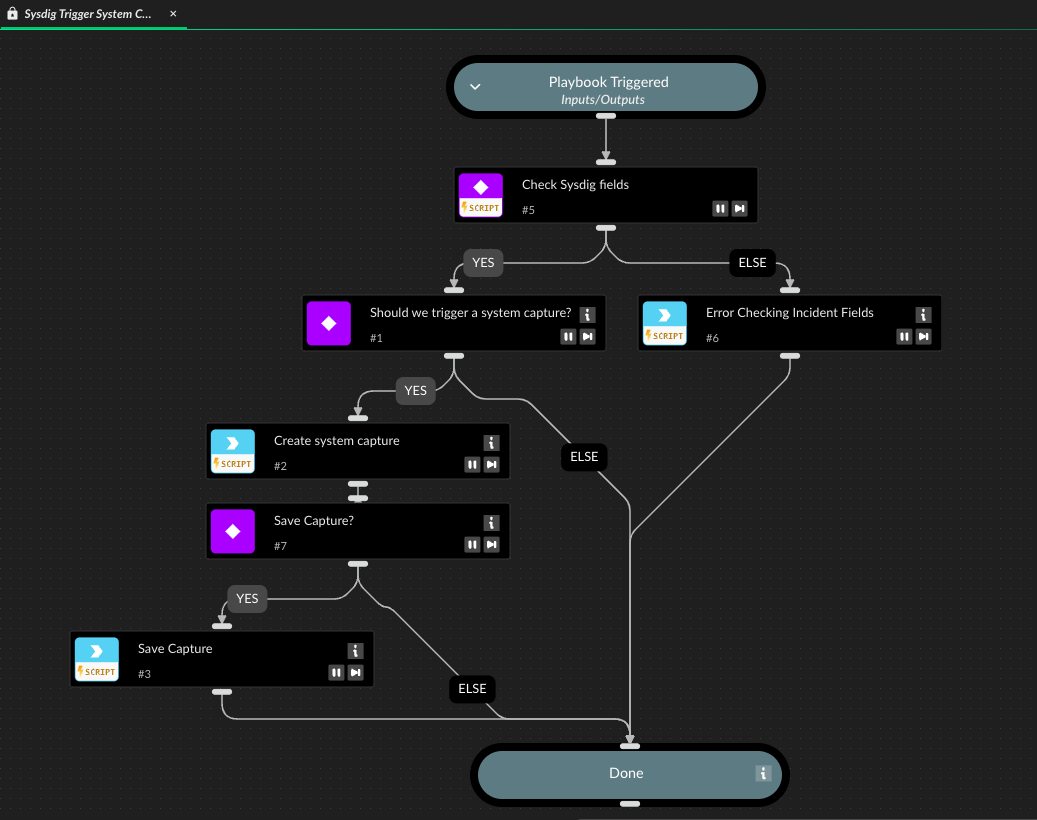Skip the "Save Capture" task
Viewport: 1037px width, 820px height.
(355, 672)
